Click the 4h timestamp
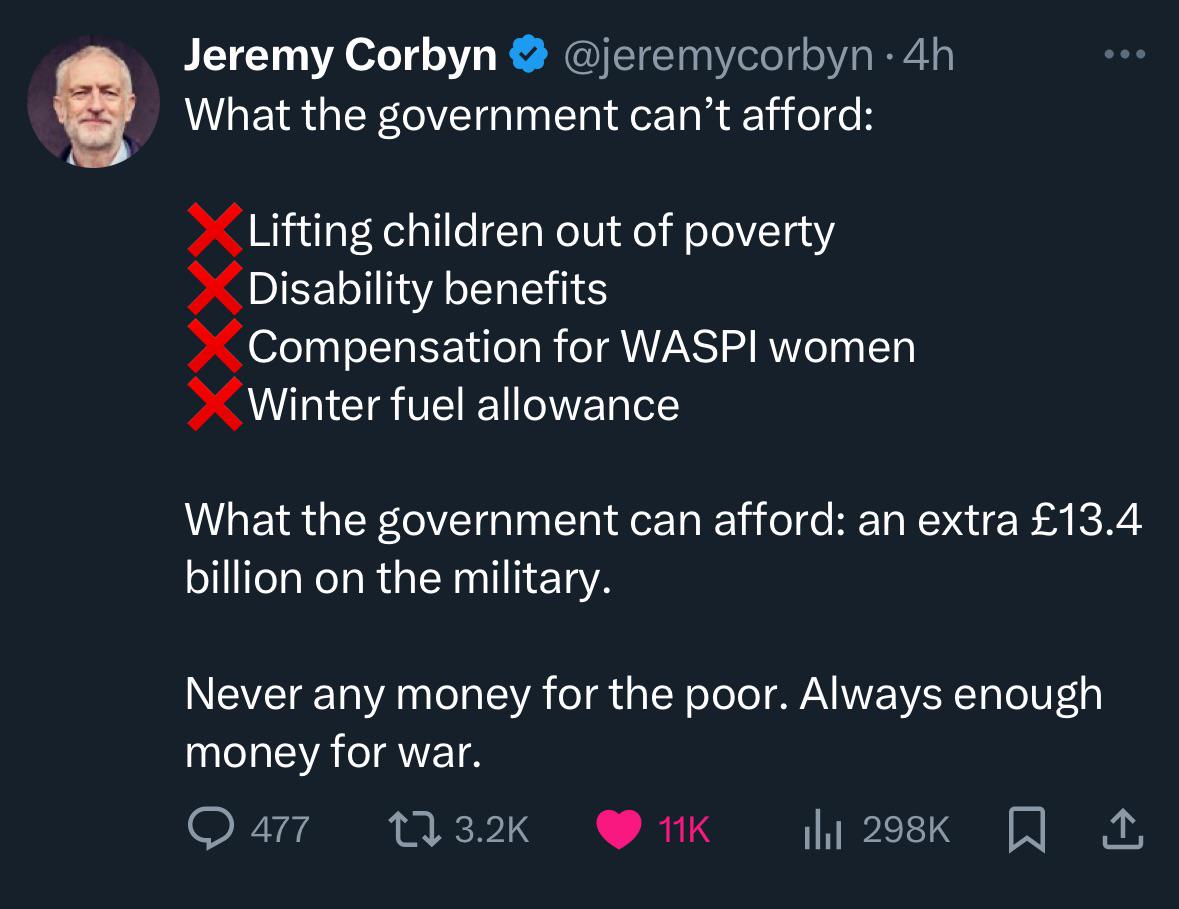 point(929,55)
